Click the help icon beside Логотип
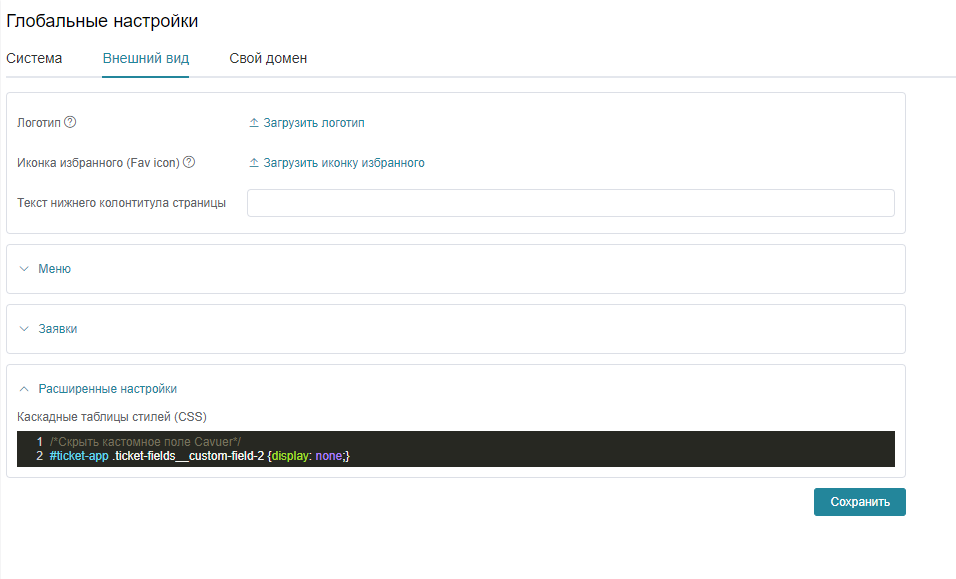 pyautogui.click(x=70, y=122)
